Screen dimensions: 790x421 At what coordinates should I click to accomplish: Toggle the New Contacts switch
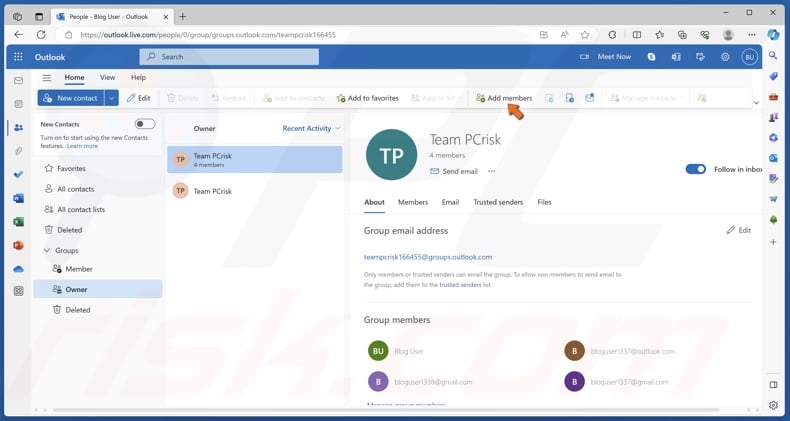coord(145,124)
